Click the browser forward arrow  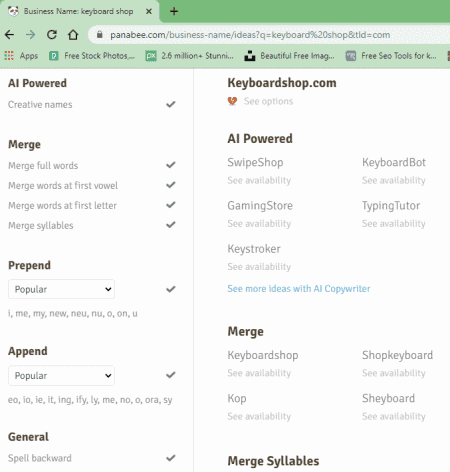click(30, 35)
